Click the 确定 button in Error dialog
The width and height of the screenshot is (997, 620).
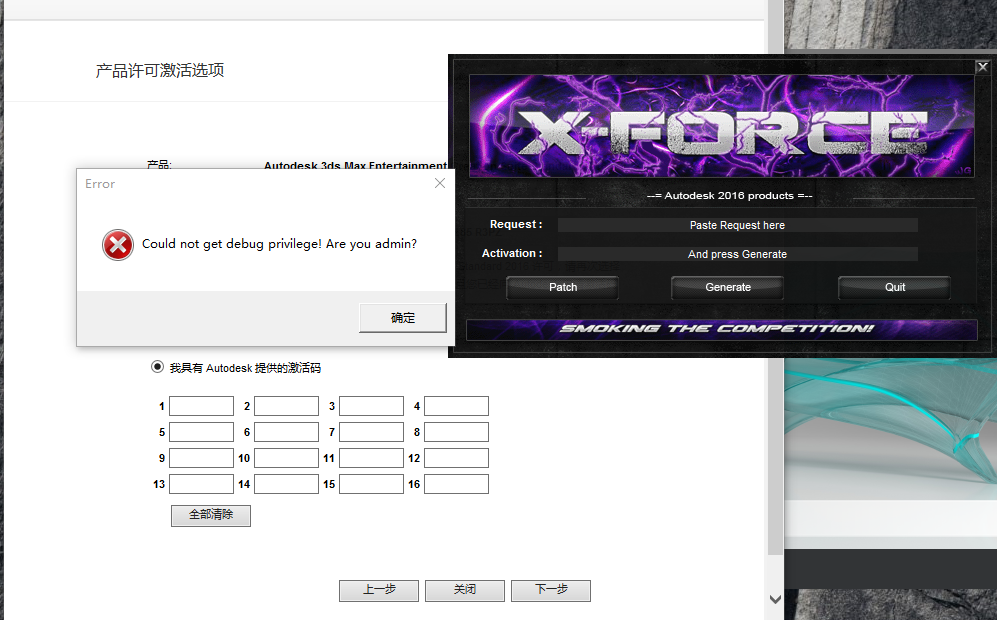pos(403,317)
